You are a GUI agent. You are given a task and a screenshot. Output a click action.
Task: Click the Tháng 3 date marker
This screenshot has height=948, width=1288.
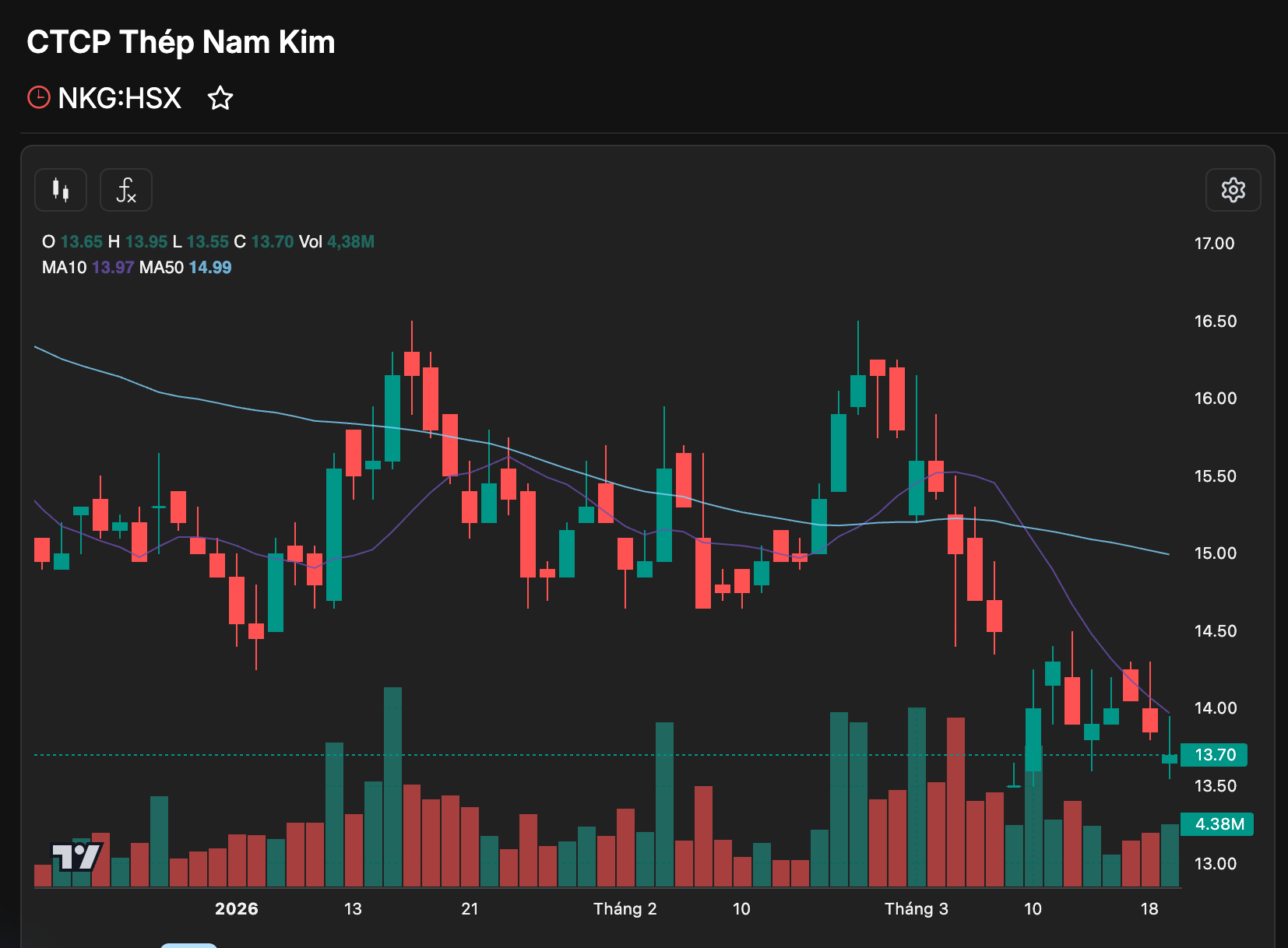[916, 909]
